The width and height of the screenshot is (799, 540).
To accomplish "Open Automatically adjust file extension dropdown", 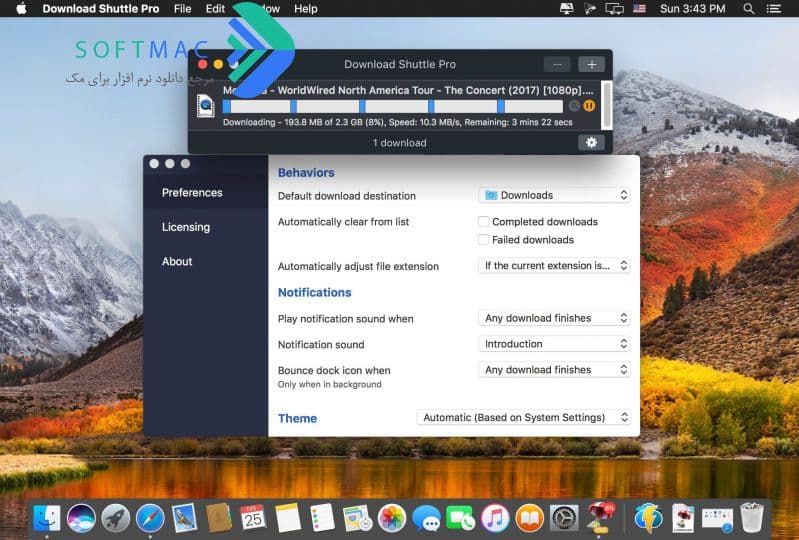I will [554, 265].
